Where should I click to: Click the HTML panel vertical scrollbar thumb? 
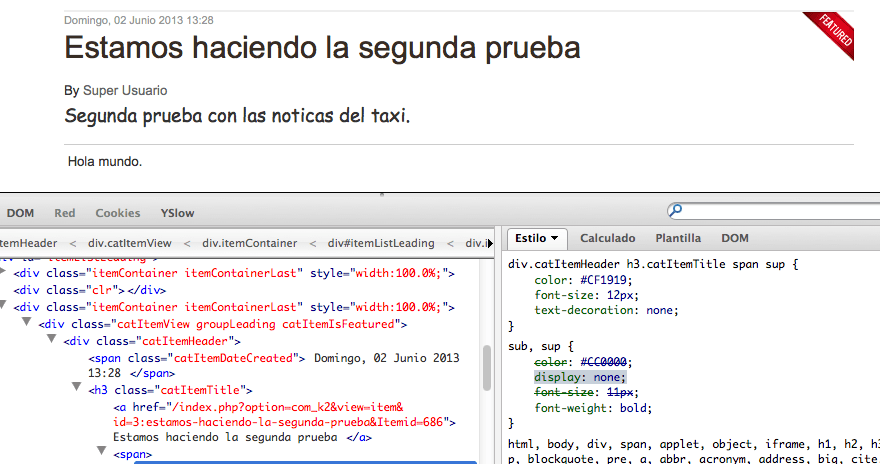click(487, 367)
